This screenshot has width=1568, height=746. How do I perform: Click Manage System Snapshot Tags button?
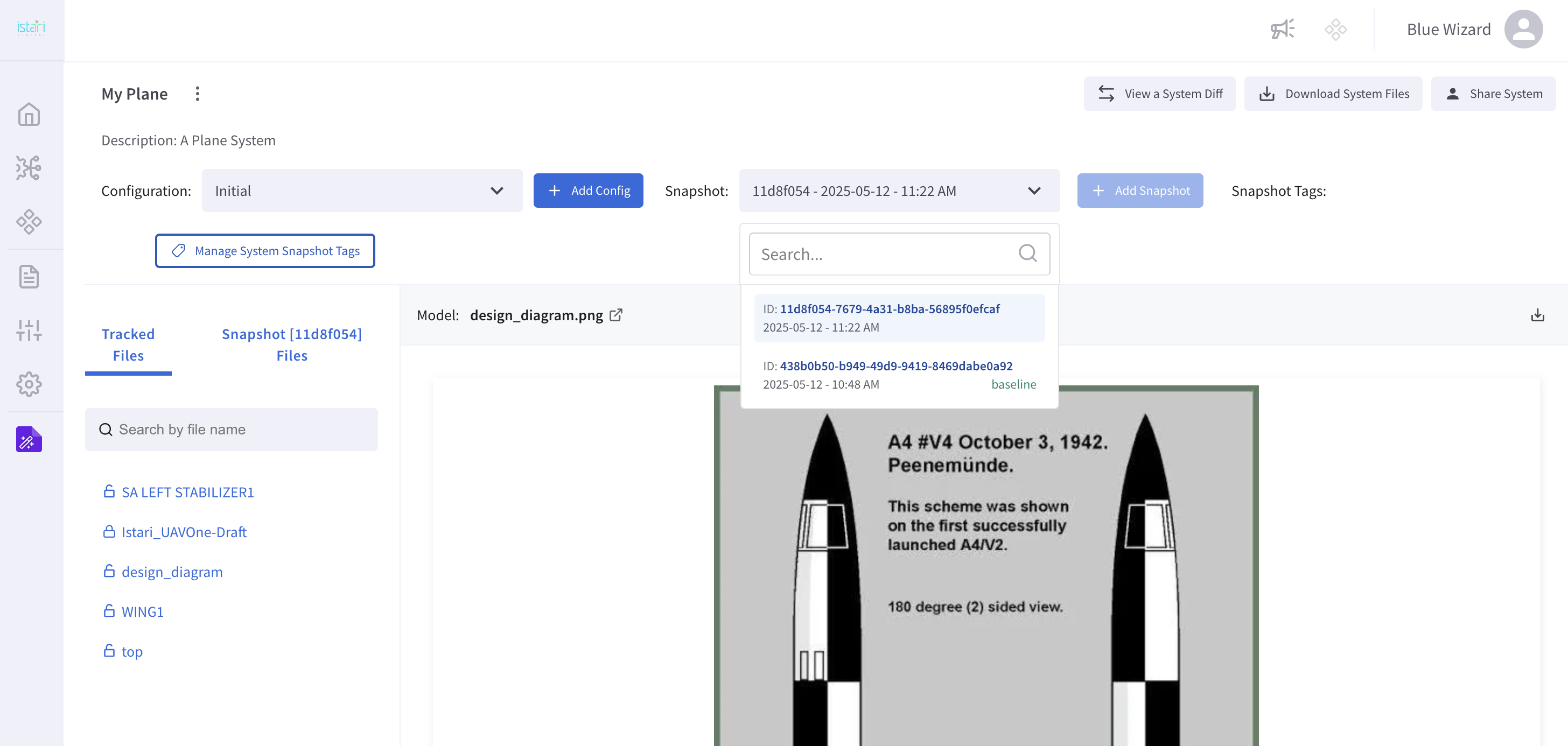pos(265,251)
